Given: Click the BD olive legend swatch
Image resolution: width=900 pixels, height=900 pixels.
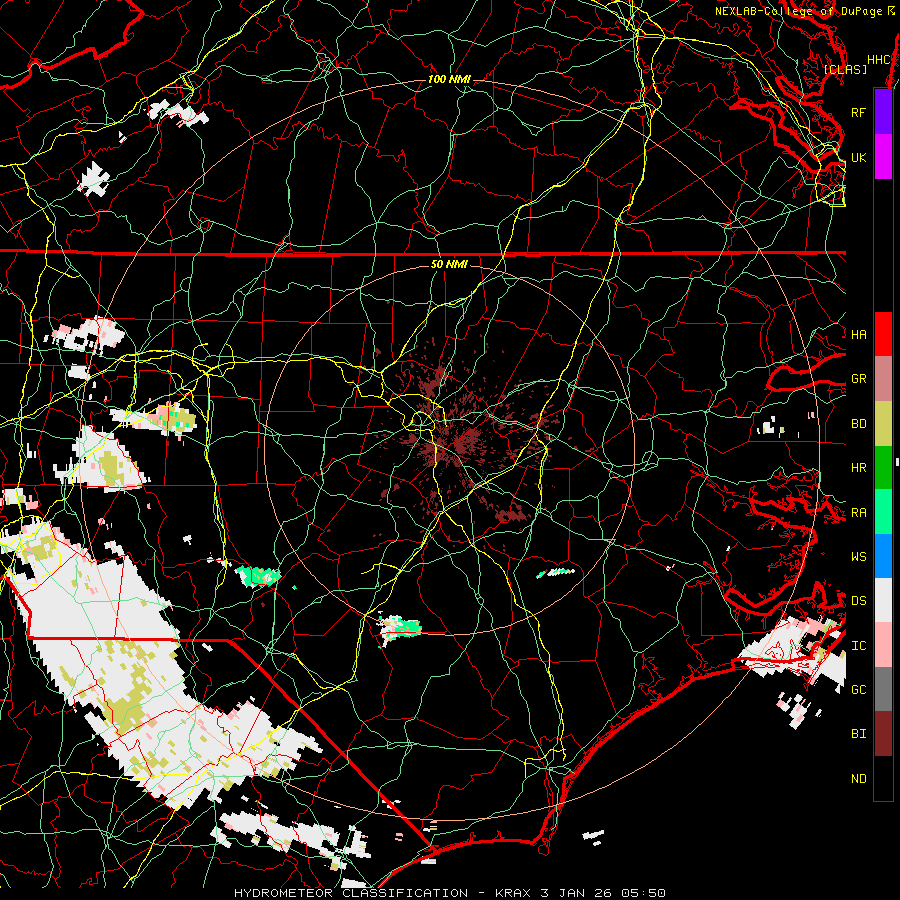Looking at the screenshot, I should coord(883,423).
